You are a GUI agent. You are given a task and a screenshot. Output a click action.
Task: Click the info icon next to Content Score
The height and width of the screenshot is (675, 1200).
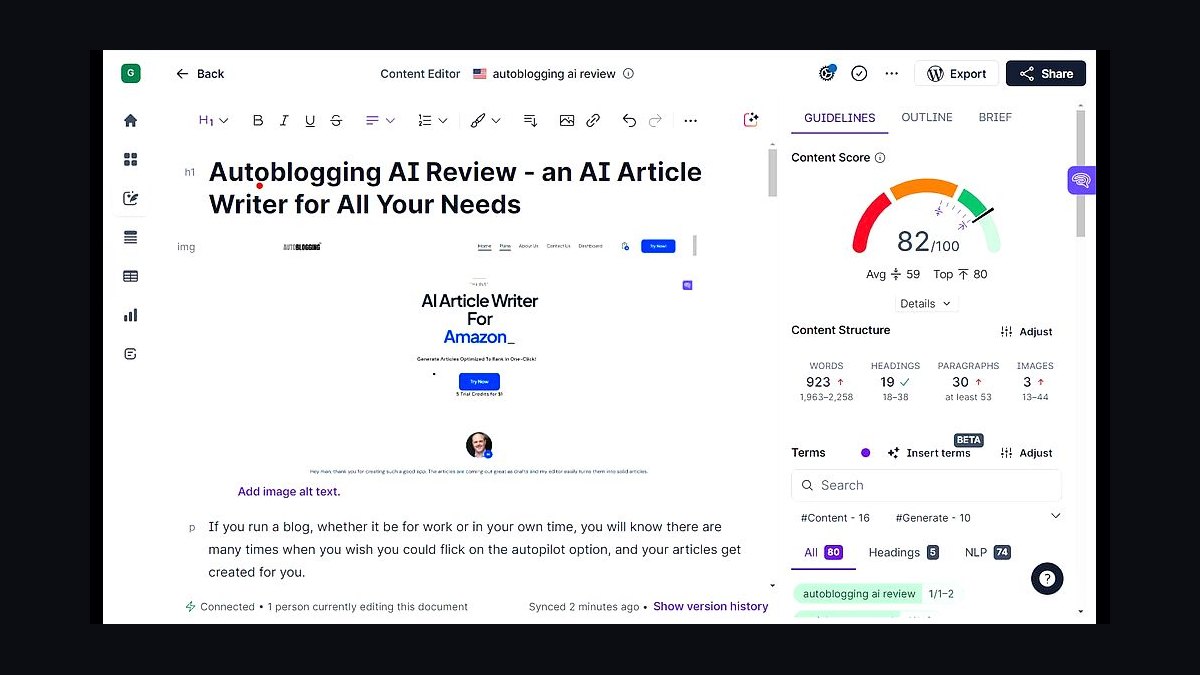[880, 158]
